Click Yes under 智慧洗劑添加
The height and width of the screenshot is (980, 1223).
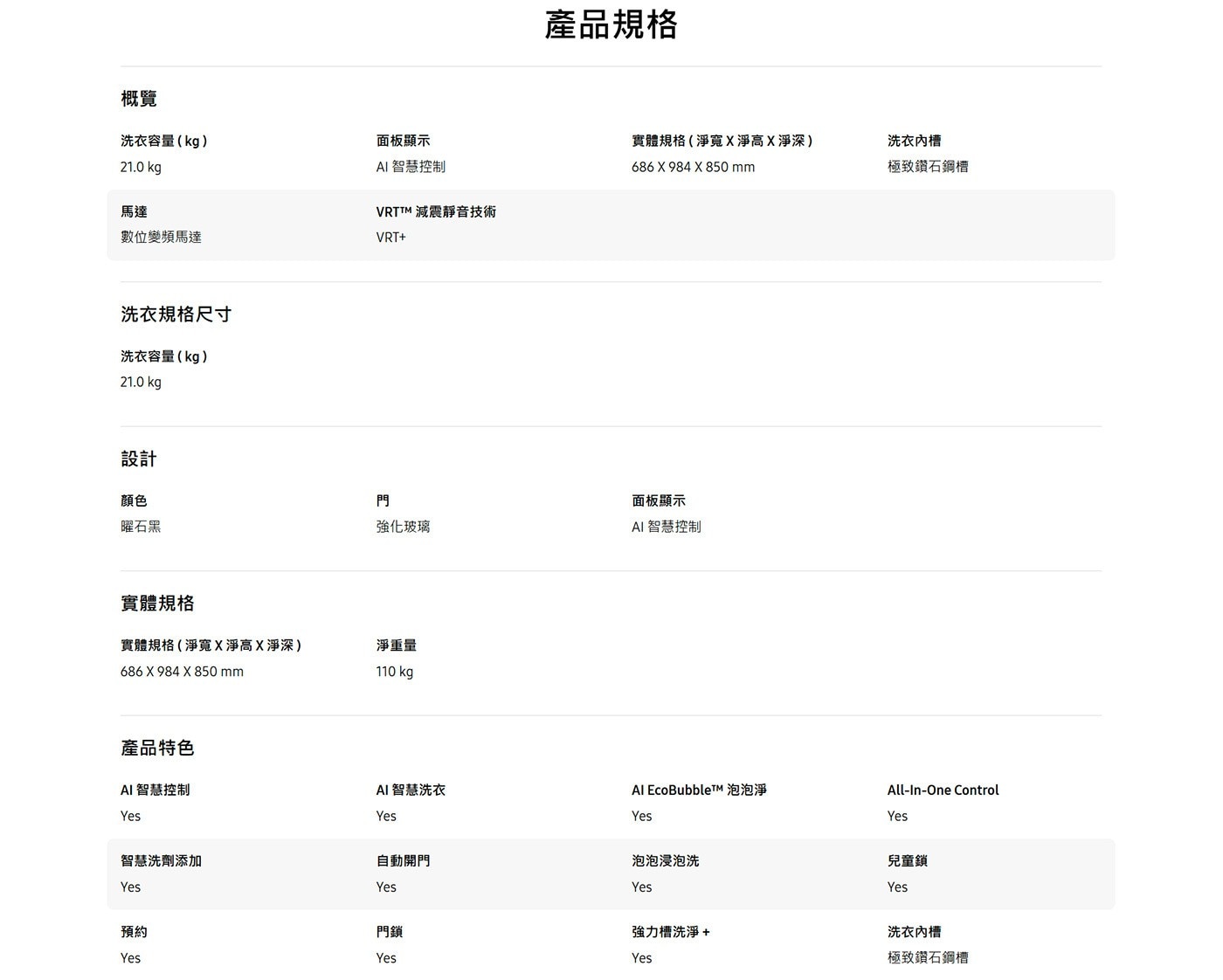point(130,887)
